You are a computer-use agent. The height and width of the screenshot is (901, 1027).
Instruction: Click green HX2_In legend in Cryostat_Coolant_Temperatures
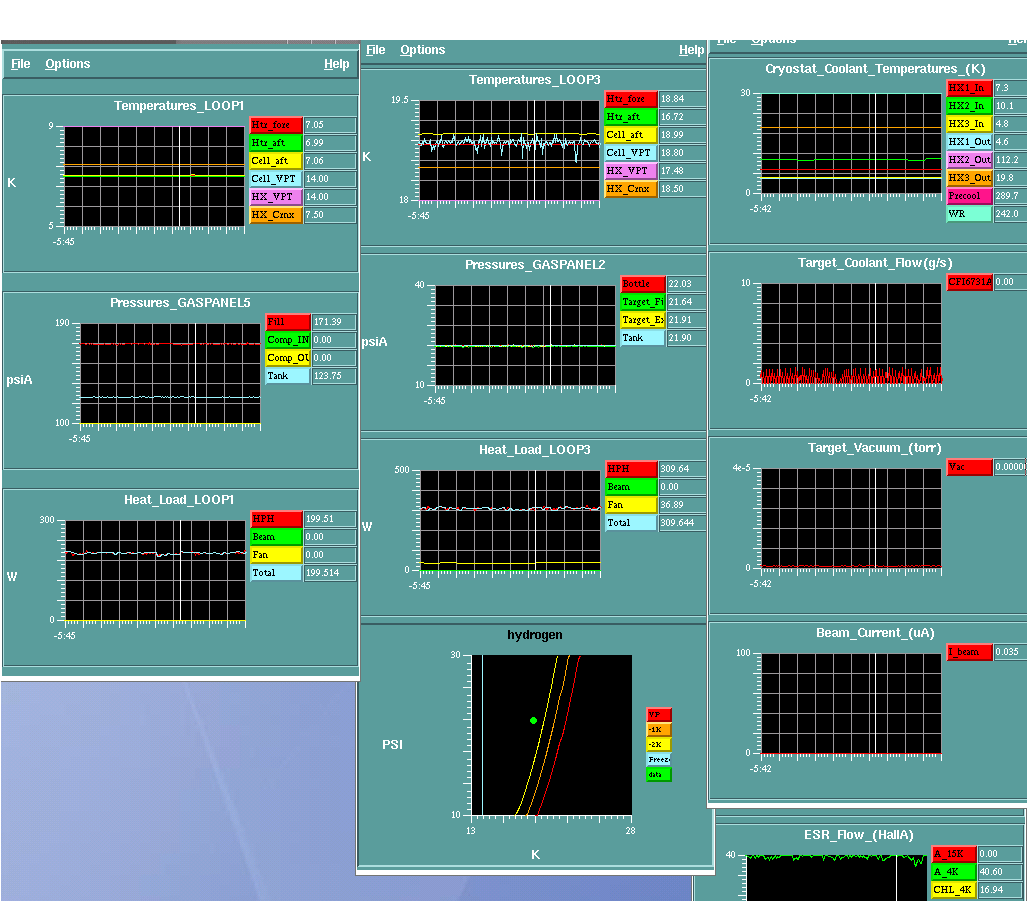tap(969, 106)
